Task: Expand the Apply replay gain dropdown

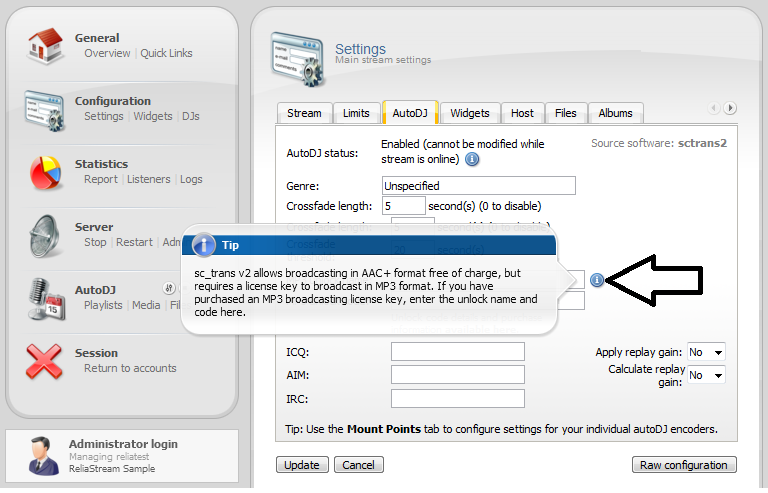Action: point(706,352)
